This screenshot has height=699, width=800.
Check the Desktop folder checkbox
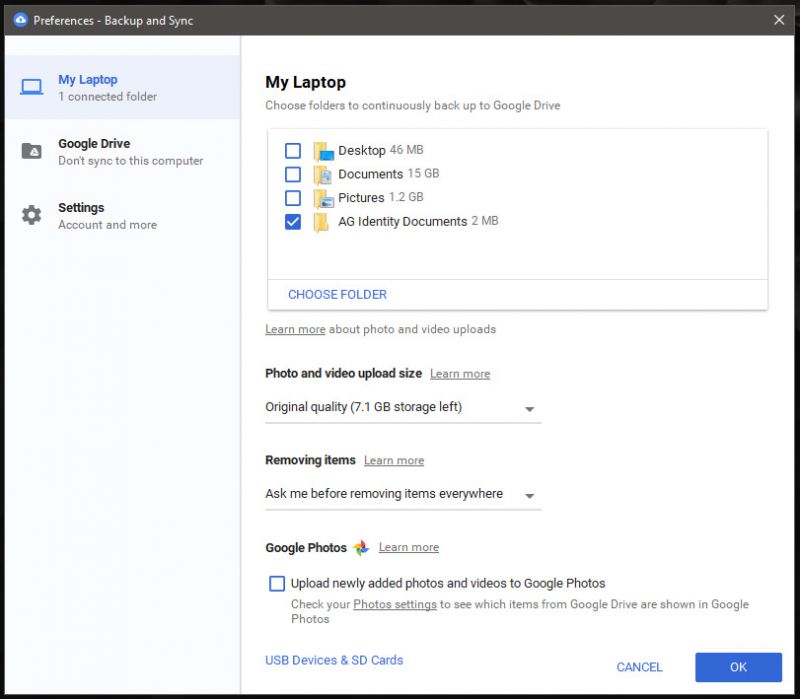tap(293, 151)
